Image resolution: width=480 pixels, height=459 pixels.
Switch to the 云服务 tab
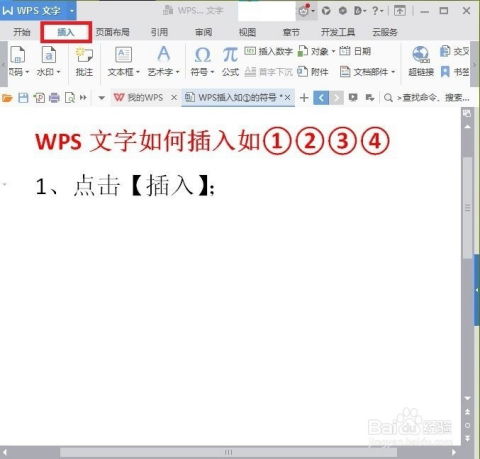[385, 32]
